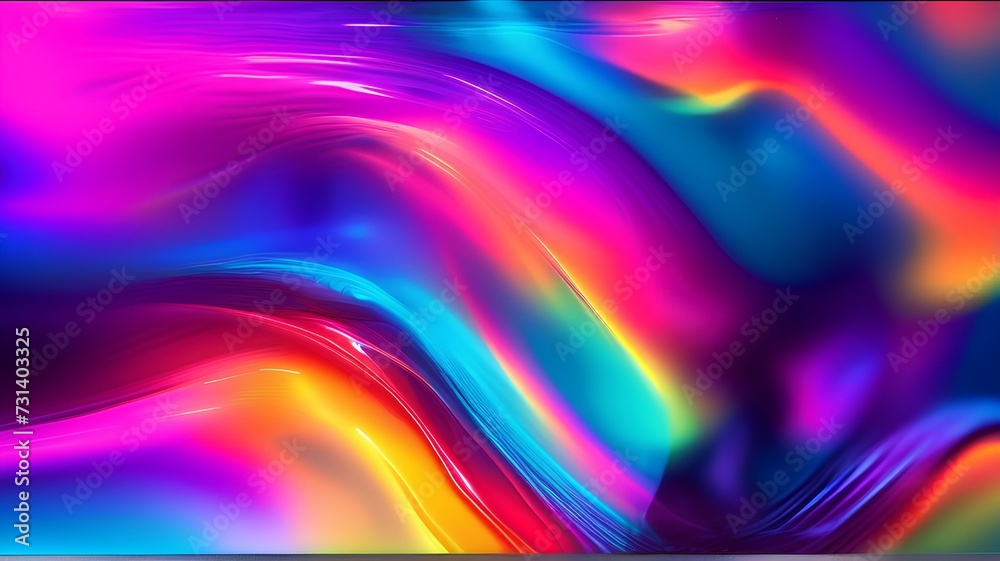
Task: Click the gray strip along bottom edge
Action: (x=500, y=557)
